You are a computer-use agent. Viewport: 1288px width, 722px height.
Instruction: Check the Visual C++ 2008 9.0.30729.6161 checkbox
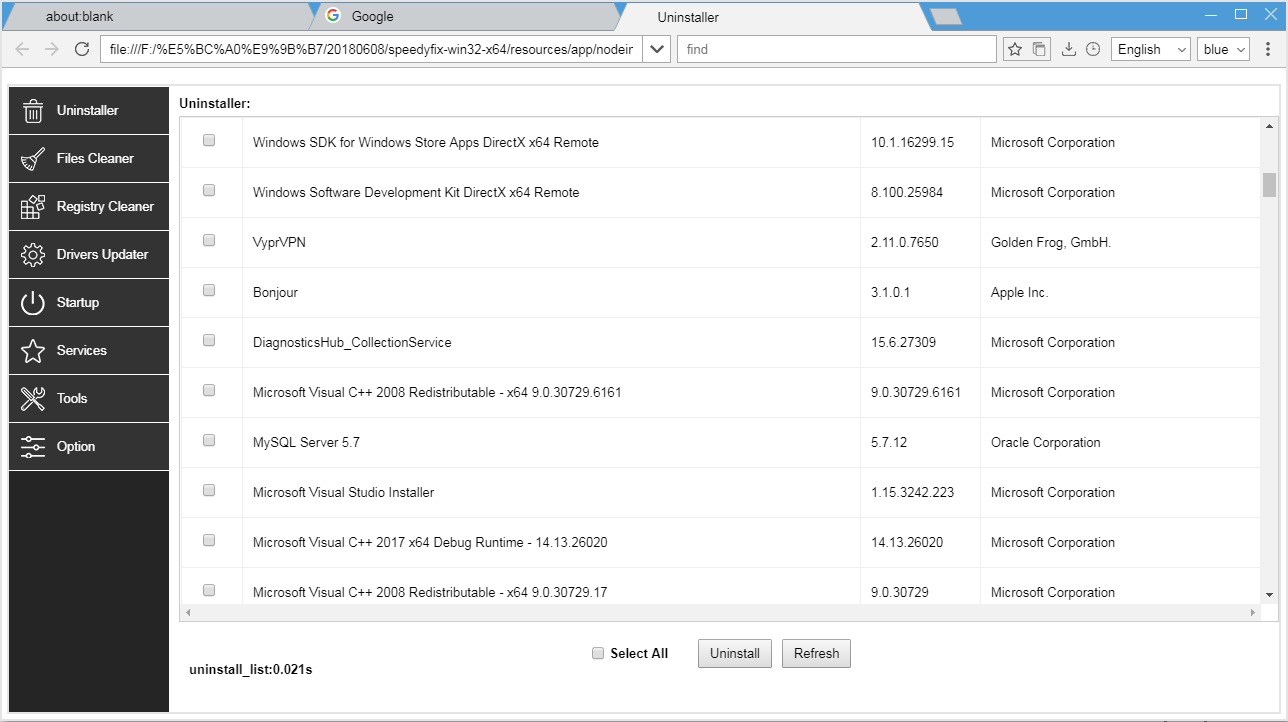click(x=209, y=390)
